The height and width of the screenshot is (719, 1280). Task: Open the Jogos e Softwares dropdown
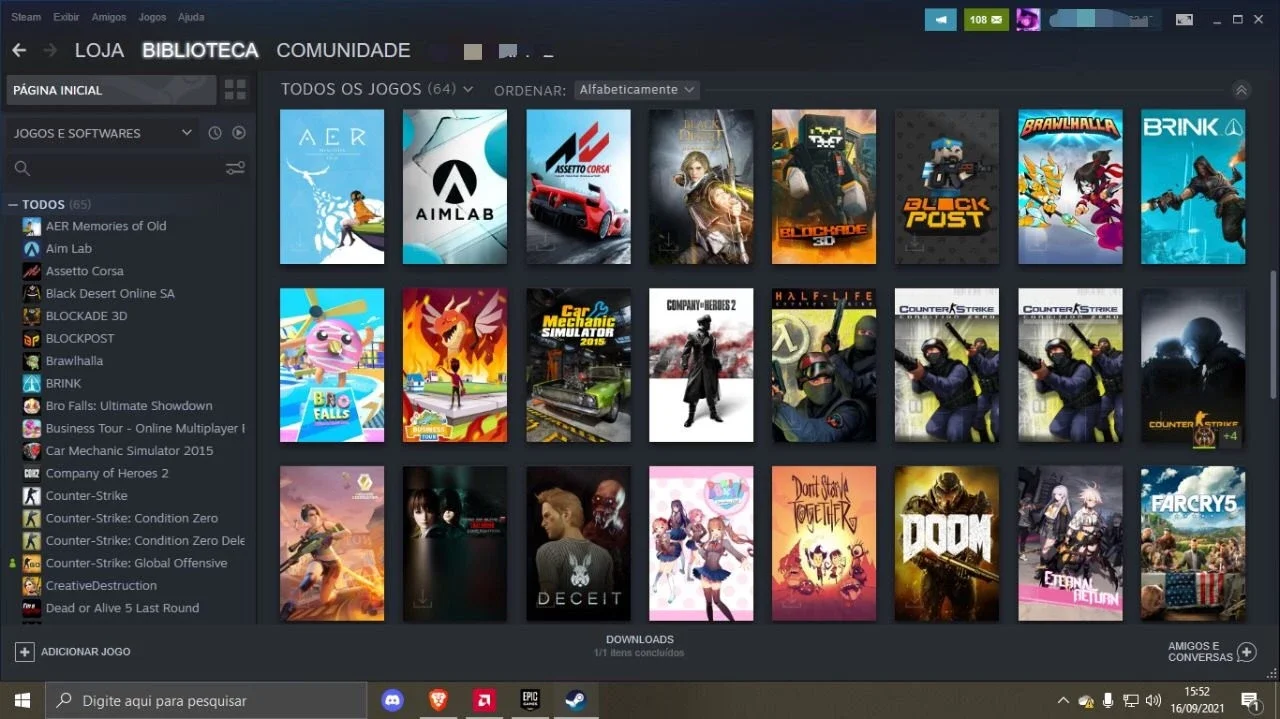pyautogui.click(x=101, y=133)
